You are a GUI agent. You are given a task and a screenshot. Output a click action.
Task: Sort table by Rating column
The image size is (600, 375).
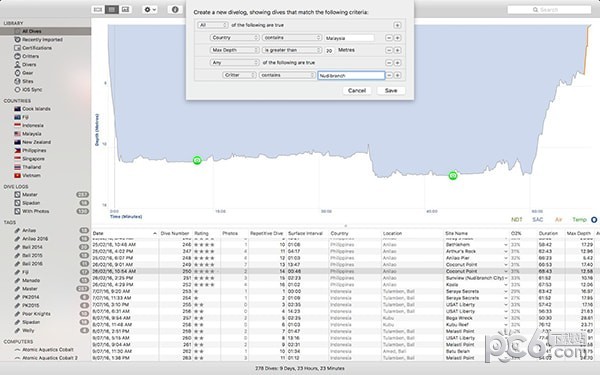coord(201,233)
